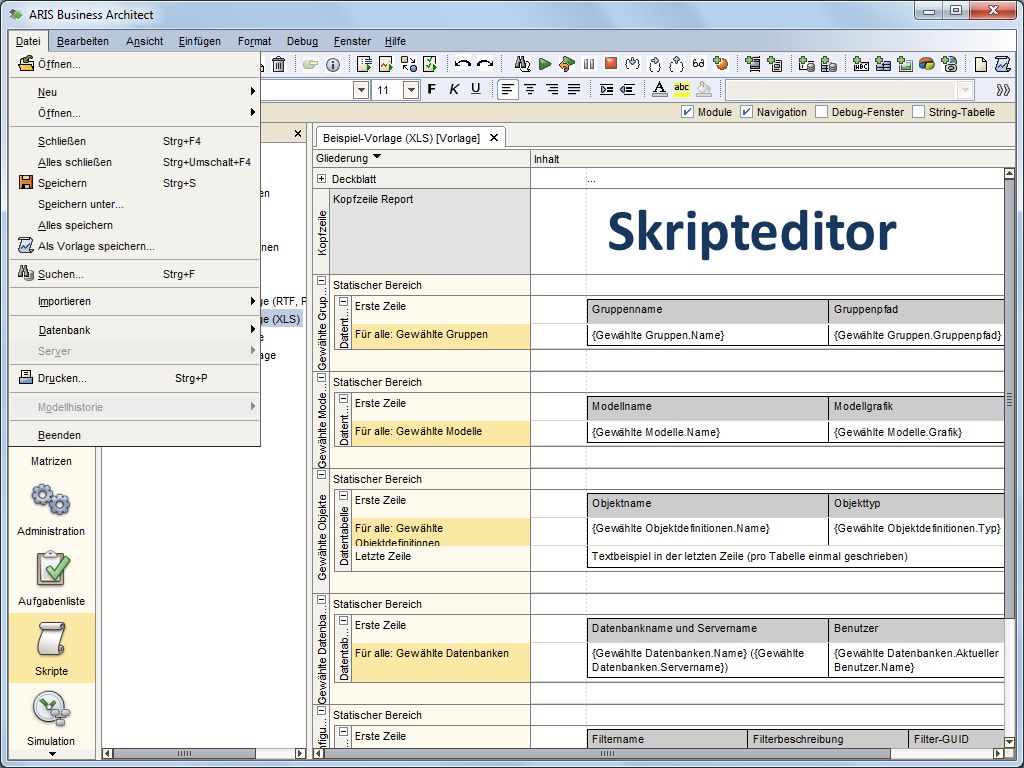Stop execution with the red square icon
1024x768 pixels.
tap(611, 63)
